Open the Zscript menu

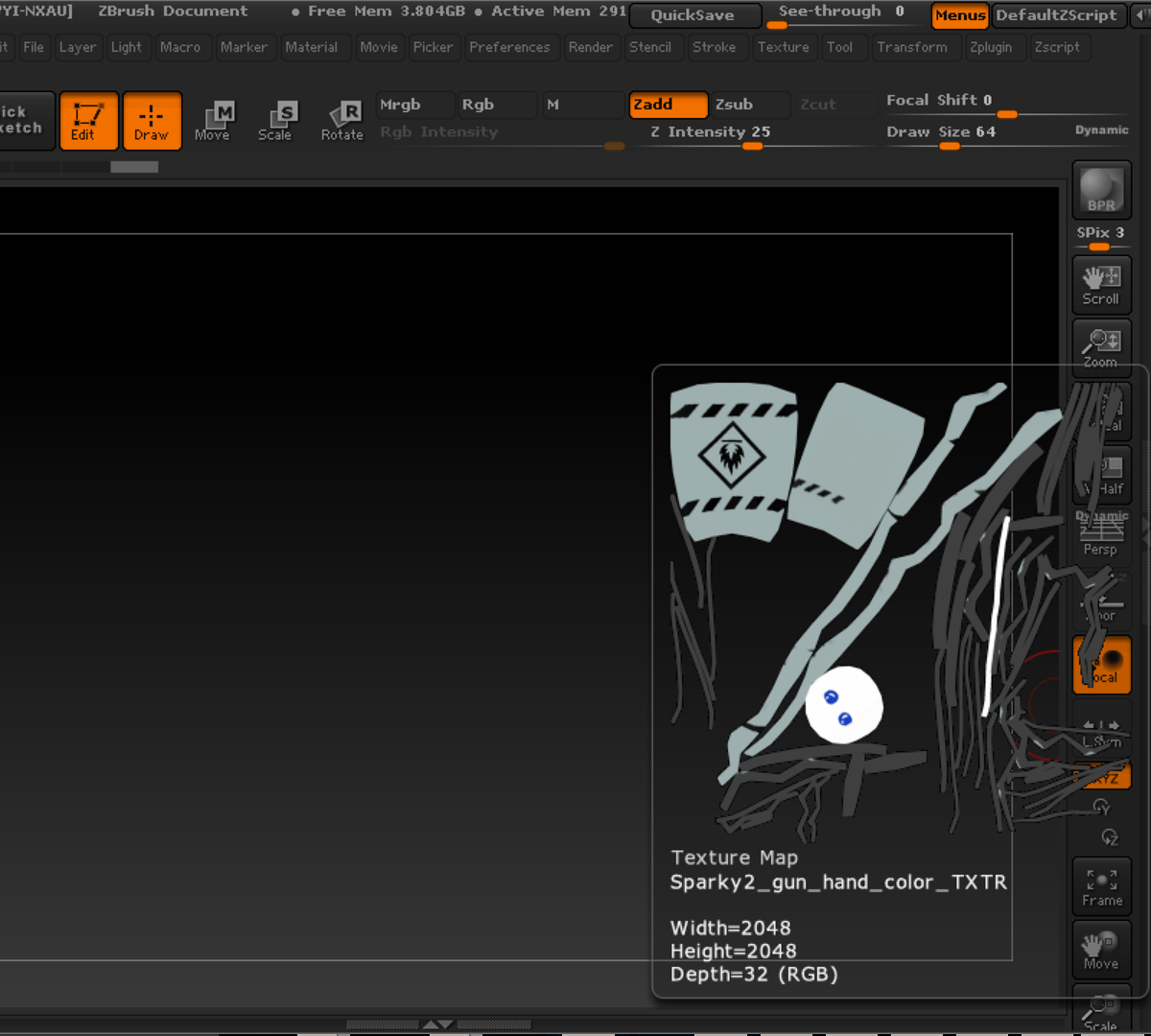pos(1057,47)
